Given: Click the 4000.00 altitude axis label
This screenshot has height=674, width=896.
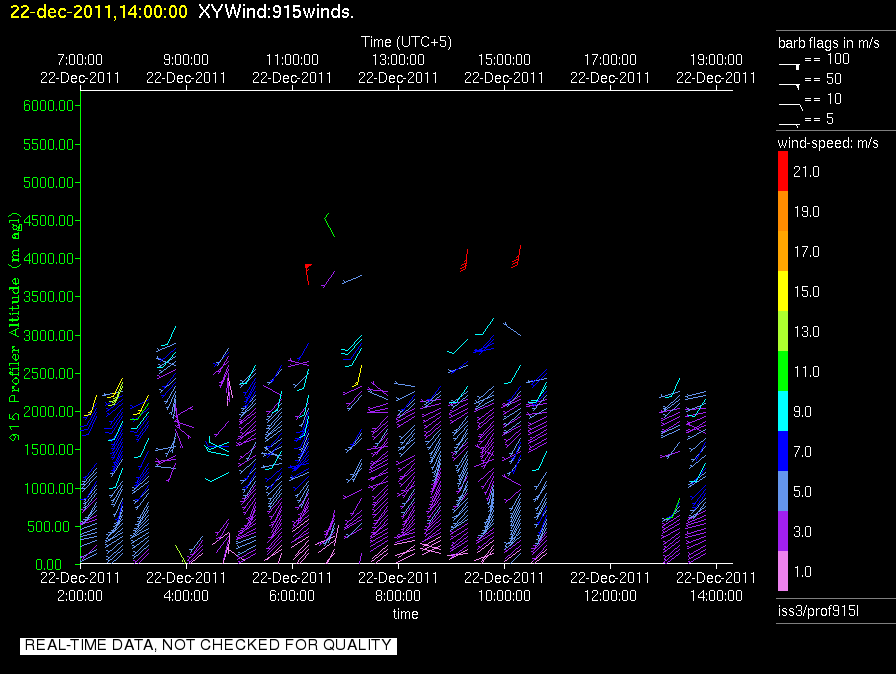Looking at the screenshot, I should pos(48,259).
